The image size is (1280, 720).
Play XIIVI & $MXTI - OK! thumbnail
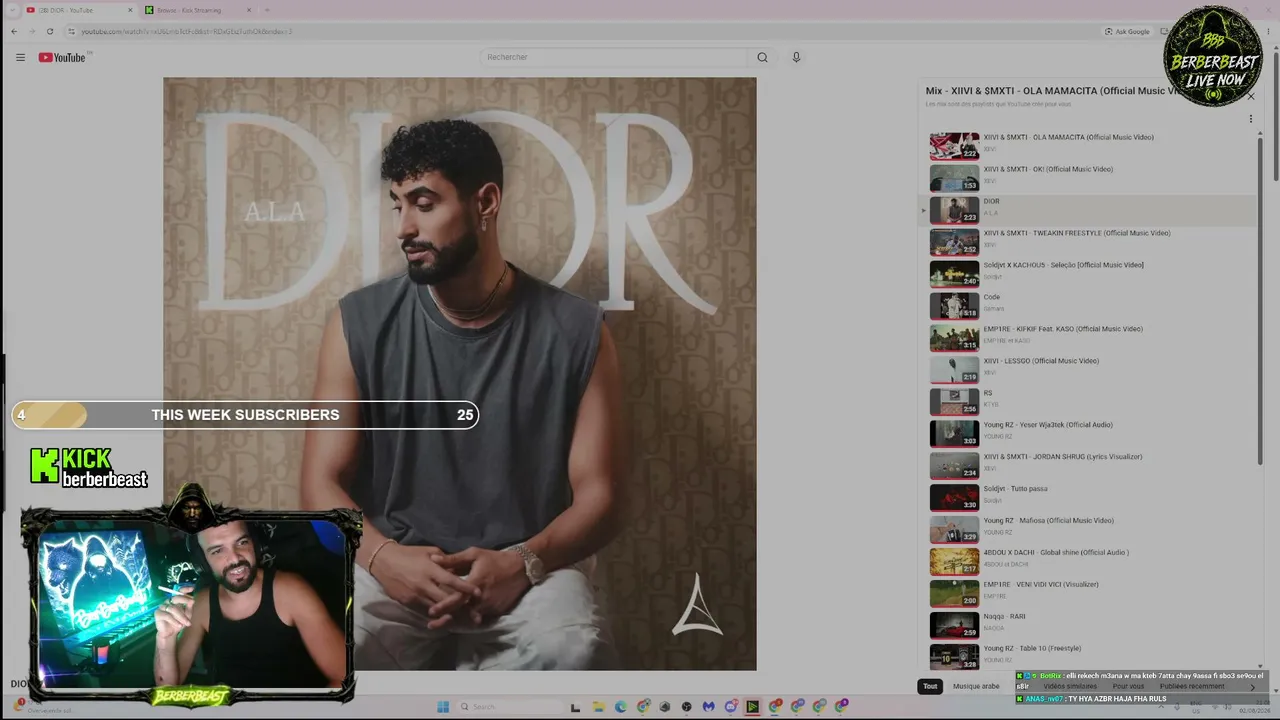(x=954, y=178)
